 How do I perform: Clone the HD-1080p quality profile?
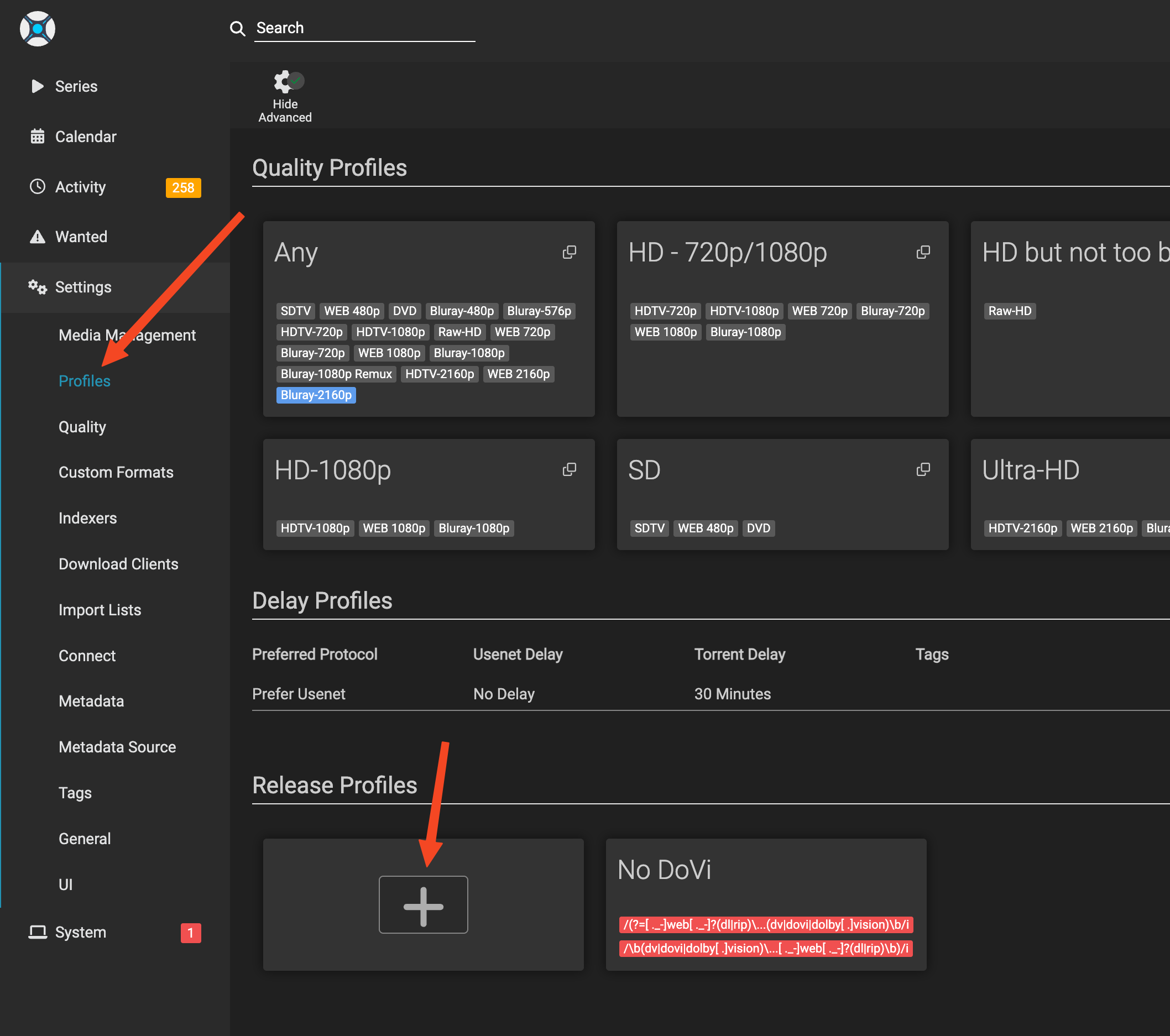tap(569, 470)
